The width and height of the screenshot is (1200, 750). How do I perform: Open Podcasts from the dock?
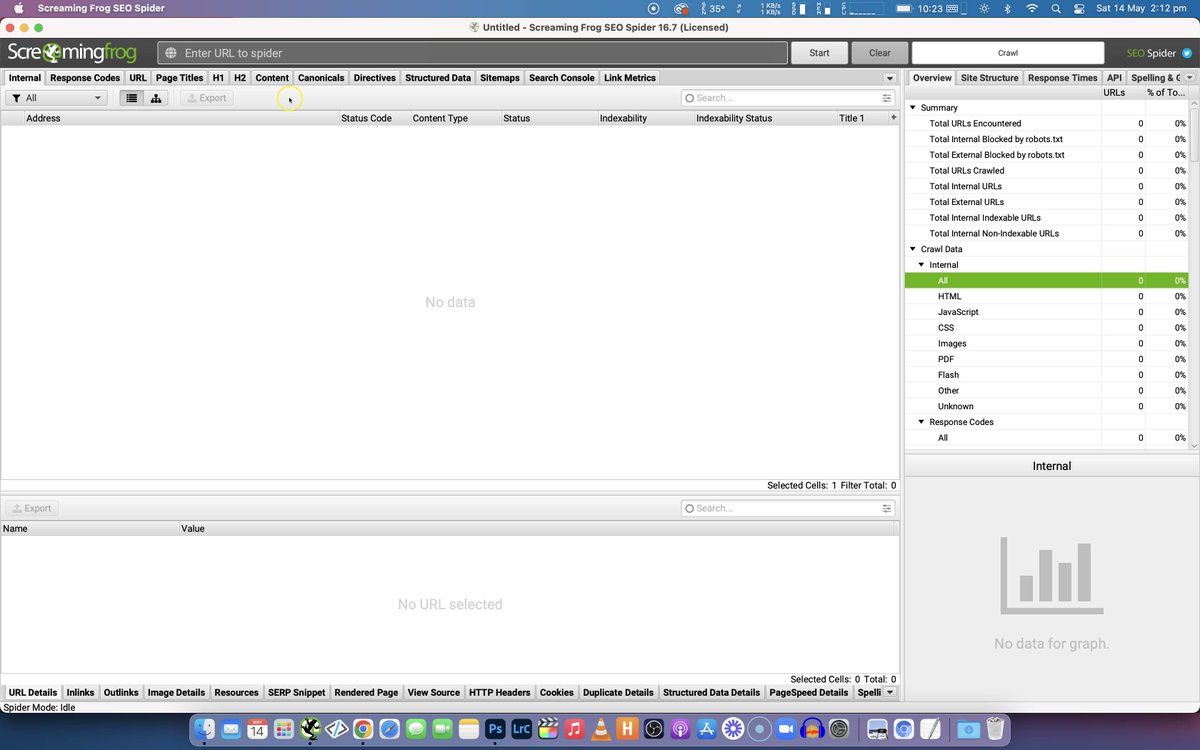point(680,729)
